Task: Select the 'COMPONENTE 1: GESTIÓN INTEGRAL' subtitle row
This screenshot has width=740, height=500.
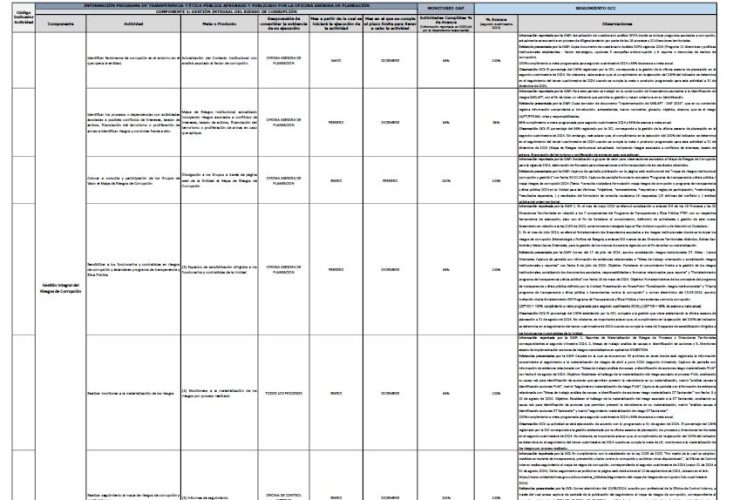Action: [227, 11]
